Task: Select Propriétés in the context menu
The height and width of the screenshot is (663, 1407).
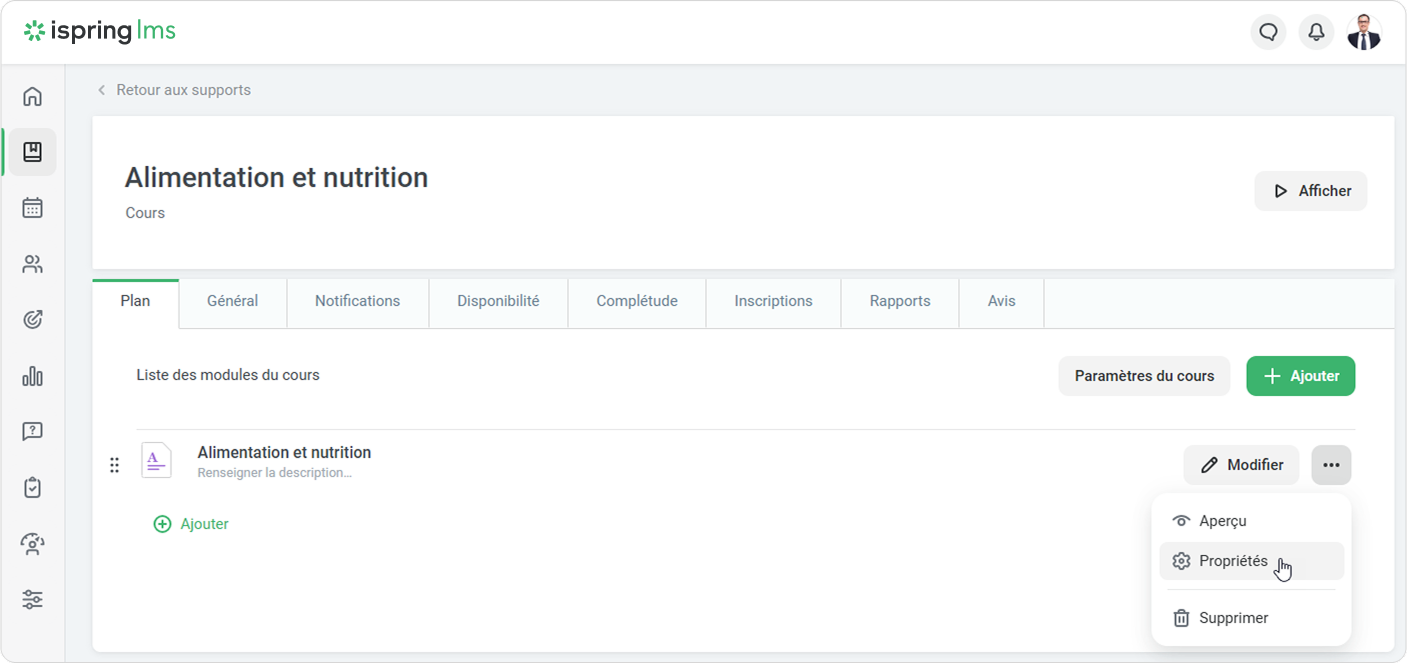Action: point(1233,561)
